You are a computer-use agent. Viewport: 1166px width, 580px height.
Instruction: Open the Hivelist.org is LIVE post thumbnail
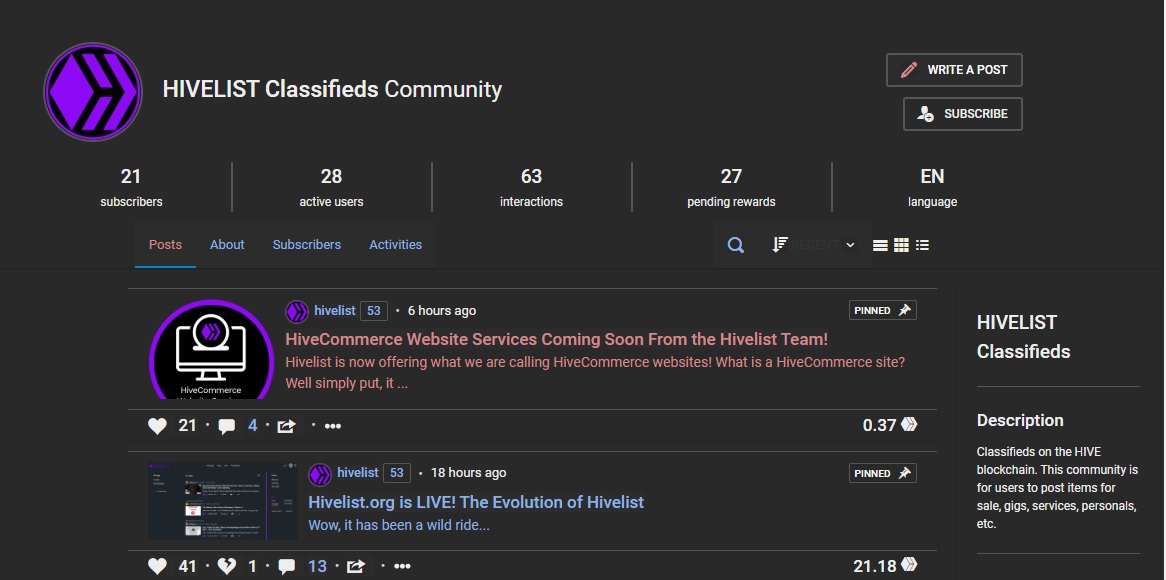pyautogui.click(x=223, y=501)
